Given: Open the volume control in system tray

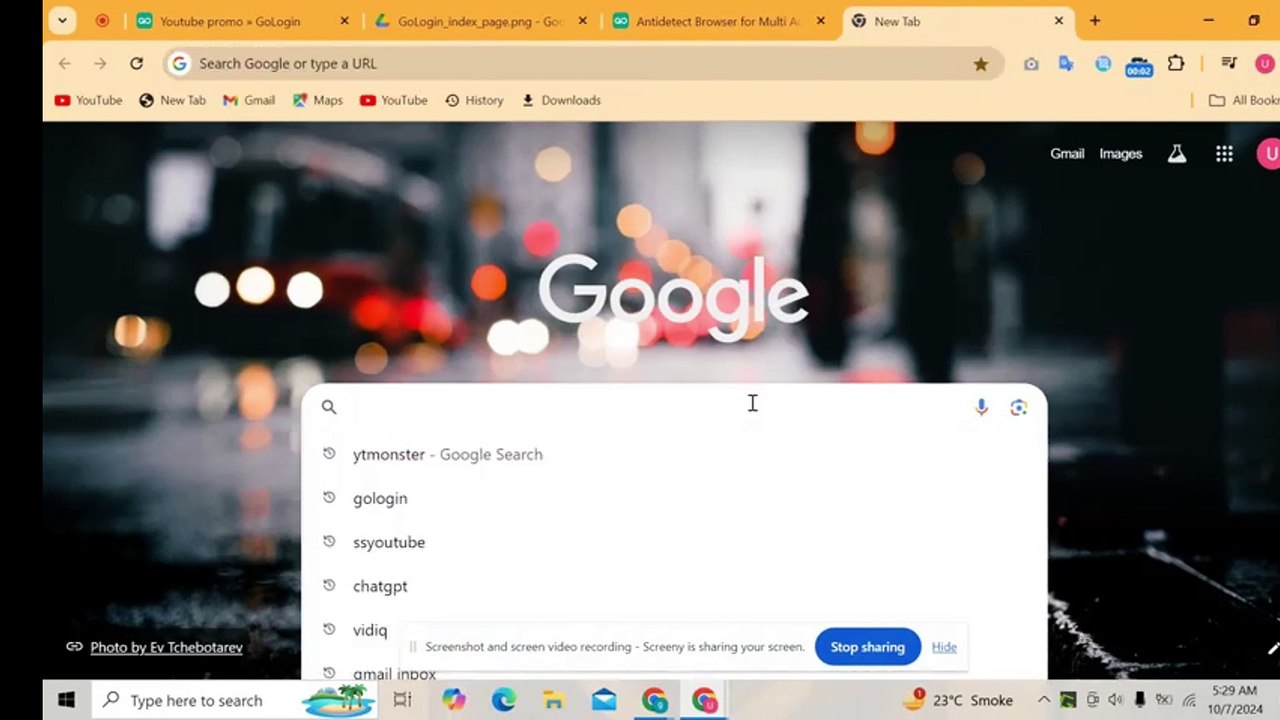Looking at the screenshot, I should [1115, 700].
